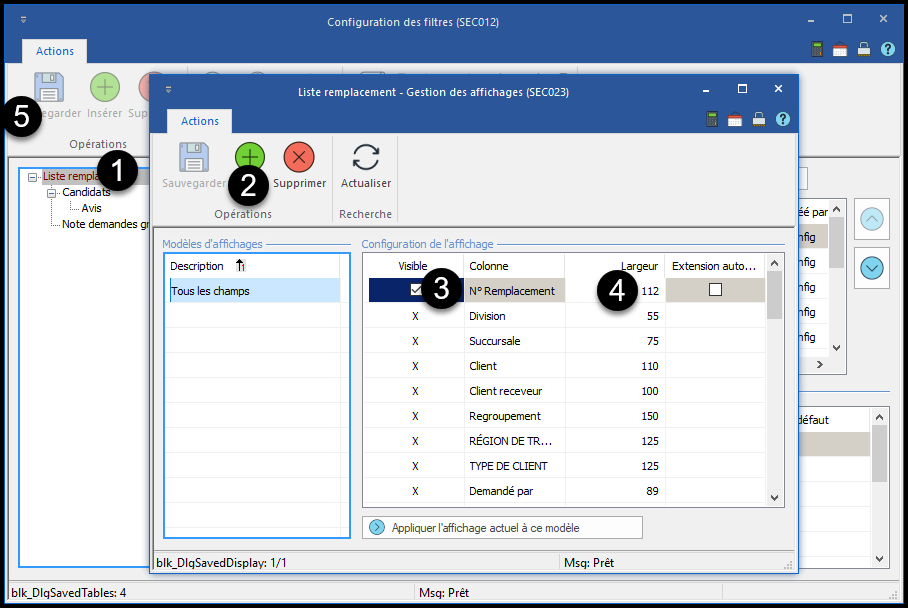Screen dimensions: 908x608
Task: Click the sort arrow beside the Description header
Action: [240, 266]
